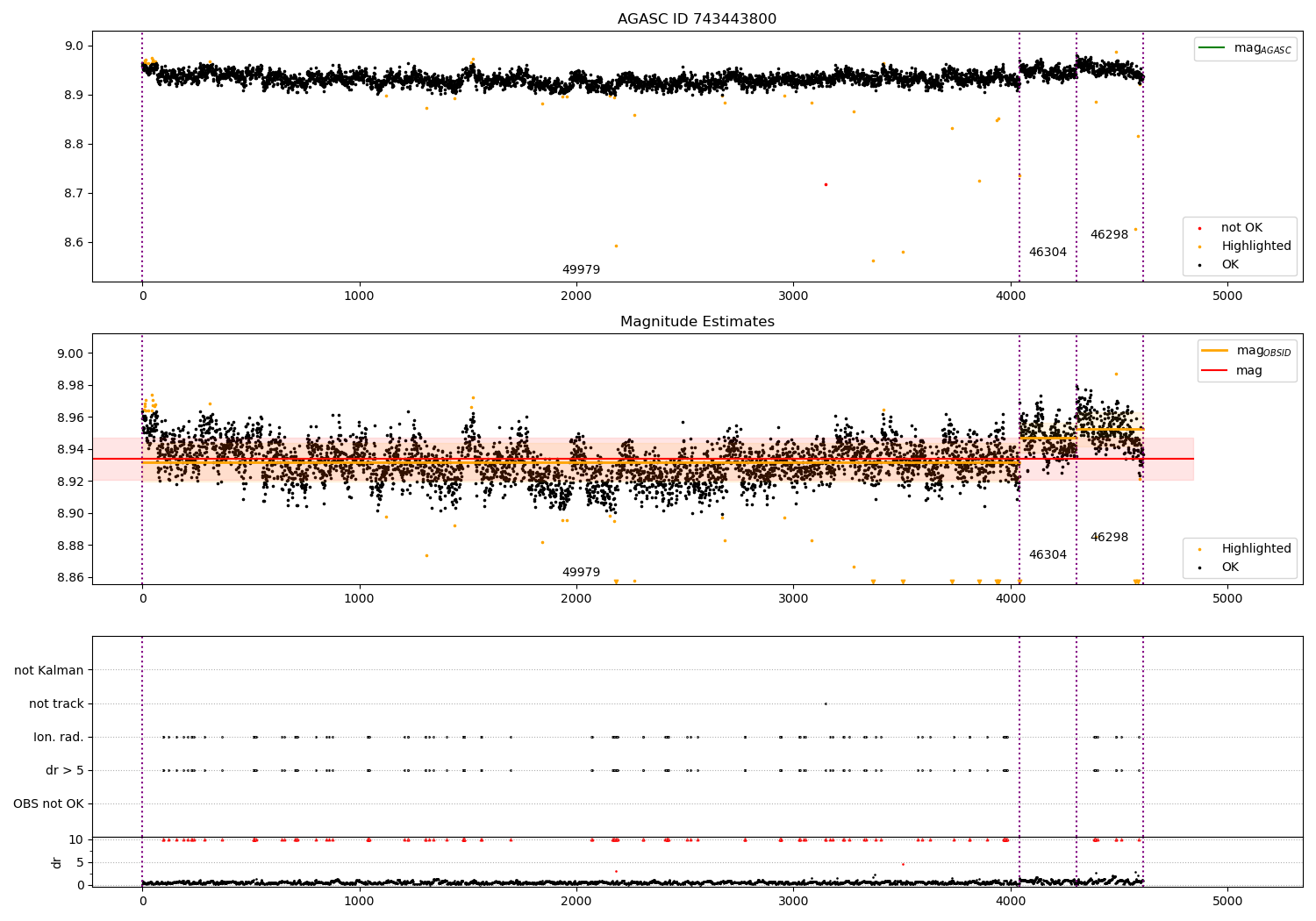Click the 8.6 y-tick in the top plot
1316x921 pixels.
point(75,243)
